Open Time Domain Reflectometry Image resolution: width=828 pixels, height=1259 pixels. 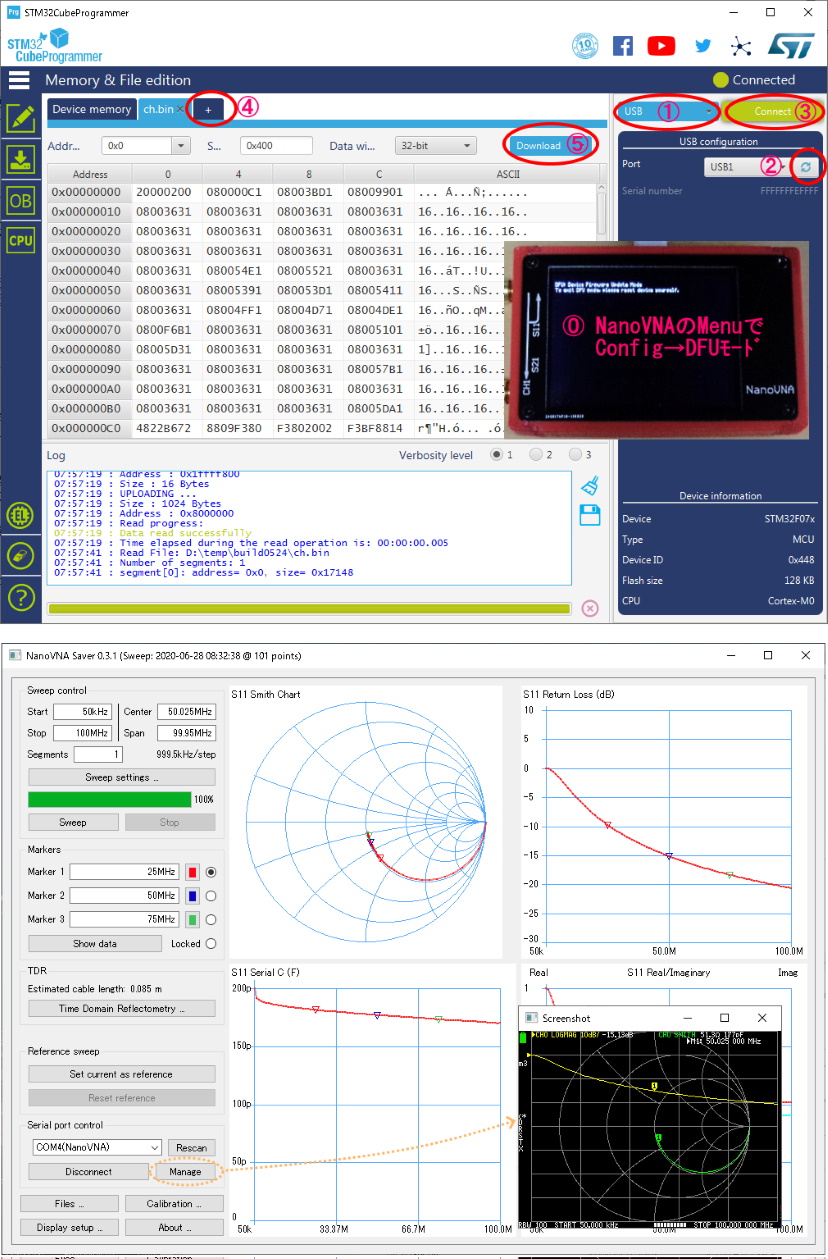point(122,1009)
